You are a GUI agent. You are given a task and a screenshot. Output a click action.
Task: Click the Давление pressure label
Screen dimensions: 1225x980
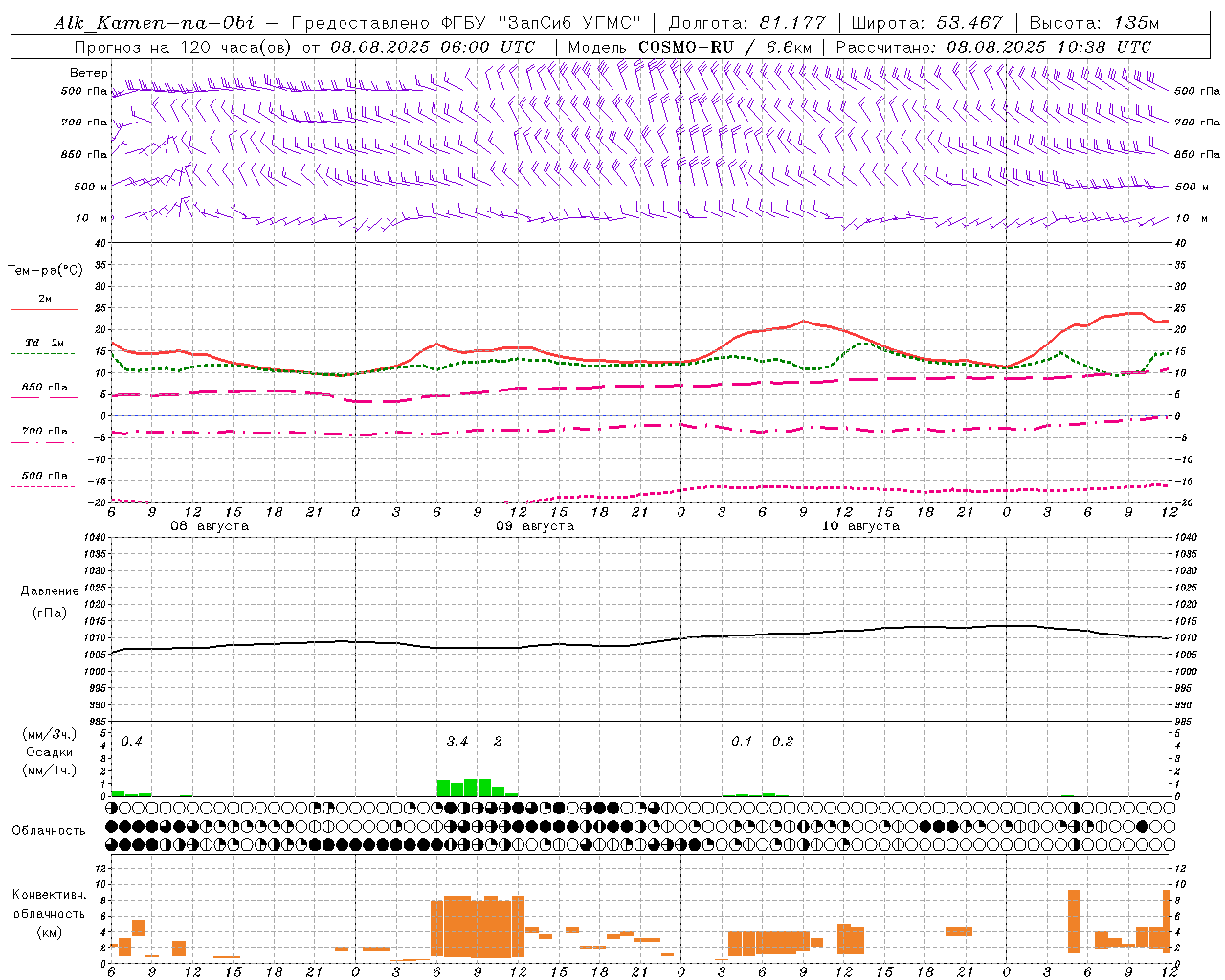(50, 591)
